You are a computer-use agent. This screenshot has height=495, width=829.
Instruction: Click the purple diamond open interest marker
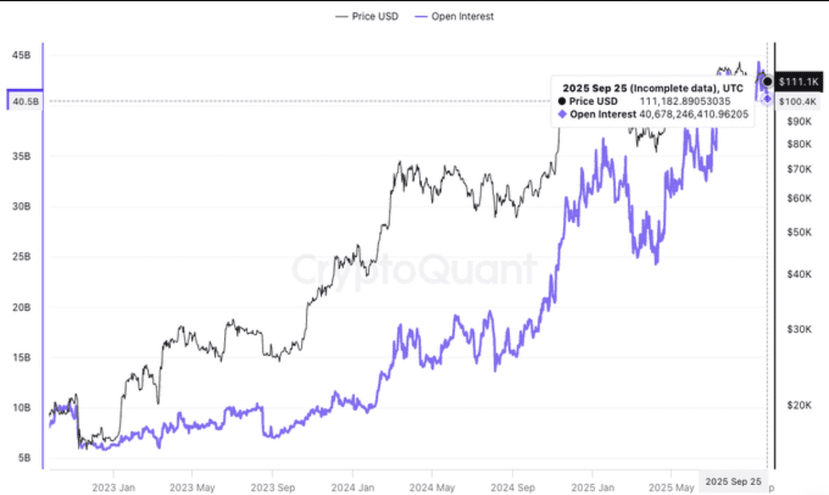pyautogui.click(x=767, y=98)
